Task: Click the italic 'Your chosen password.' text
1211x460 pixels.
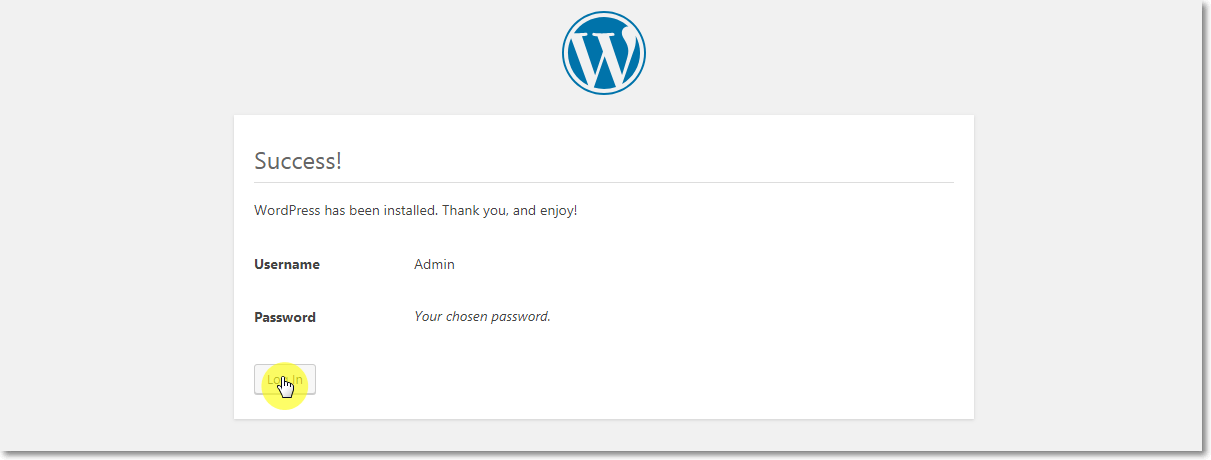Action: (x=482, y=317)
